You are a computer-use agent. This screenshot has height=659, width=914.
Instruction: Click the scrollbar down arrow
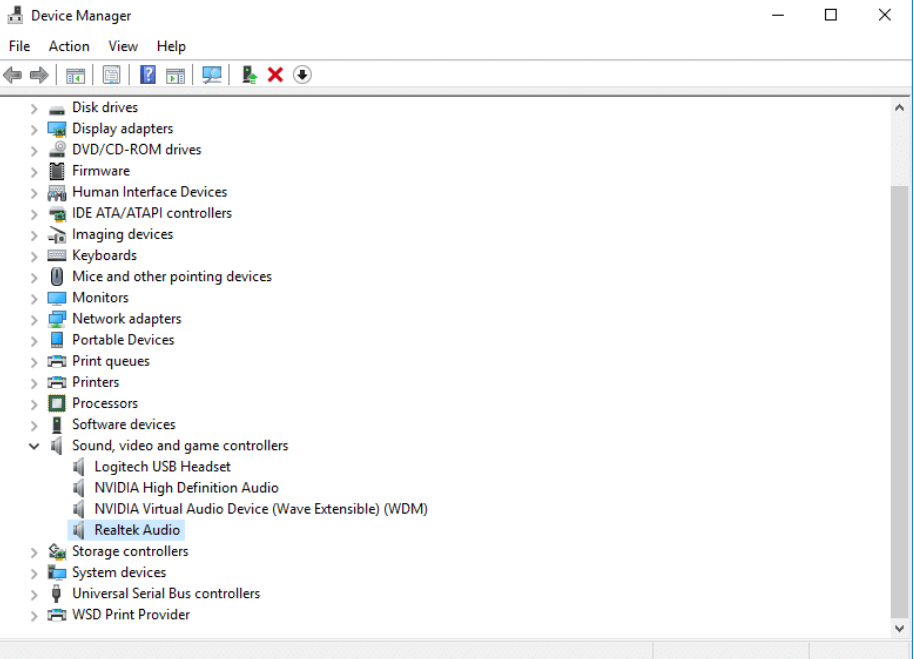pyautogui.click(x=899, y=628)
